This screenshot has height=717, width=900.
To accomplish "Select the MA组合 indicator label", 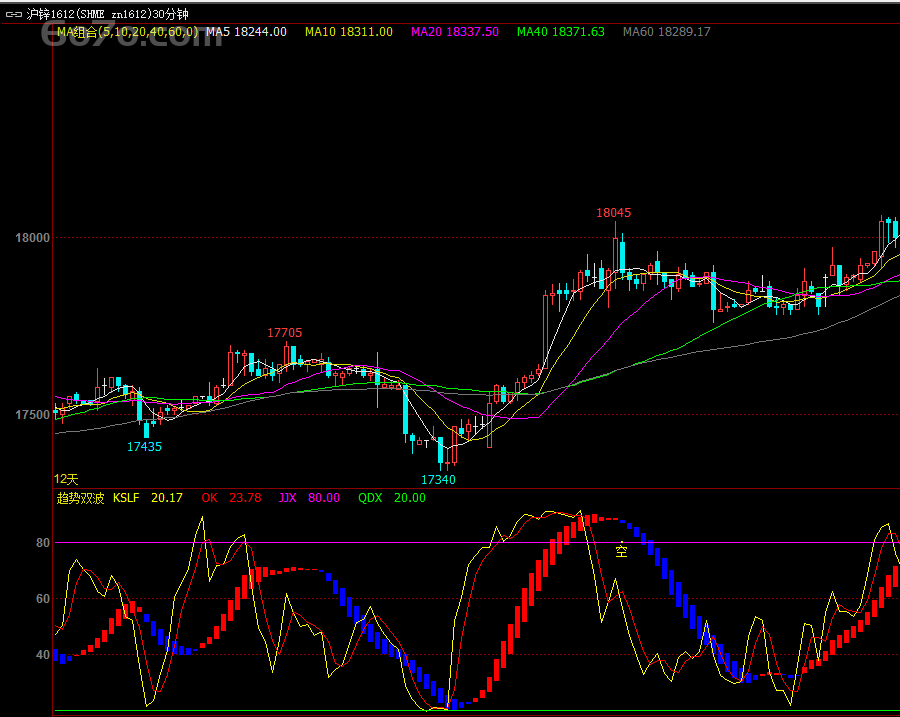I will [x=127, y=32].
